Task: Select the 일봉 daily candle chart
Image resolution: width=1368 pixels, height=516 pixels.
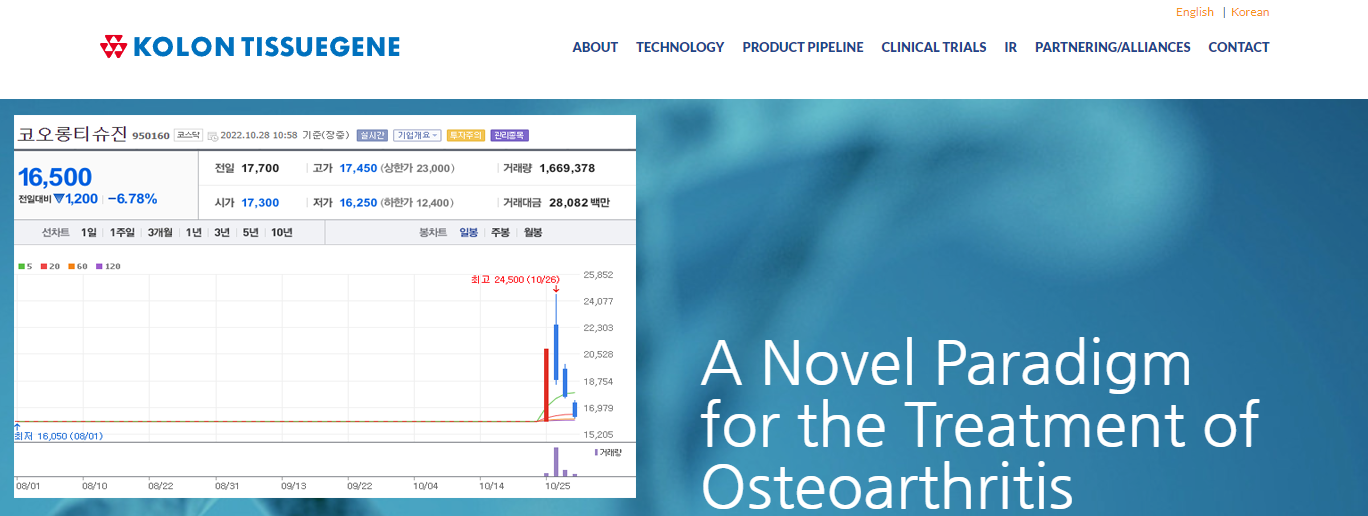Action: (468, 232)
